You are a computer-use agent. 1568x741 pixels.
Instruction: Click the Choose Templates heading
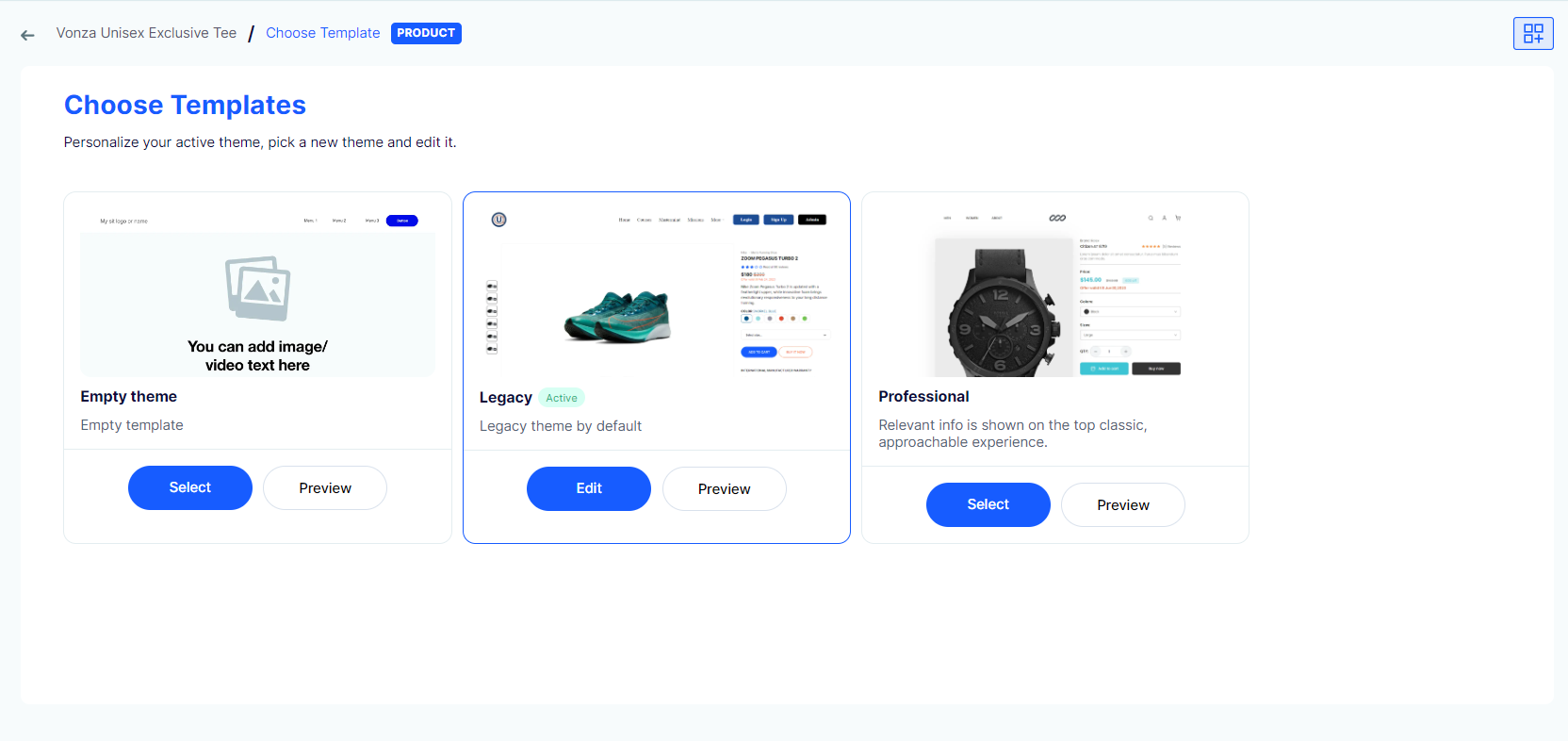tap(185, 105)
